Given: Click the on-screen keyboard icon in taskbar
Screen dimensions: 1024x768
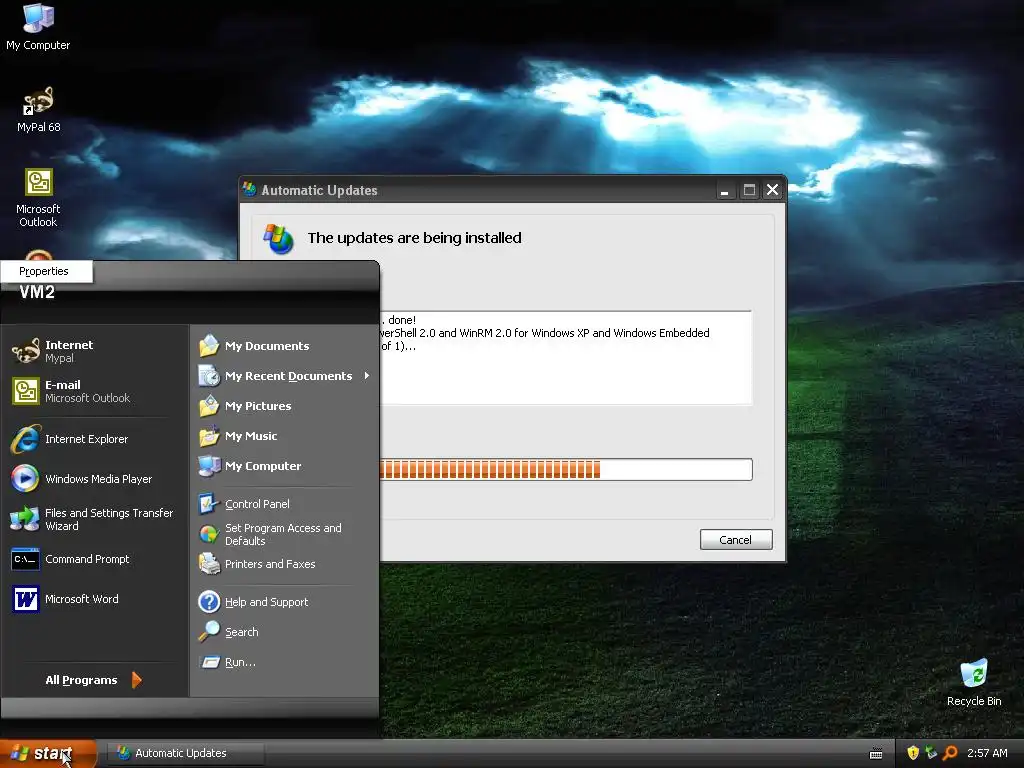Looking at the screenshot, I should pos(876,754).
